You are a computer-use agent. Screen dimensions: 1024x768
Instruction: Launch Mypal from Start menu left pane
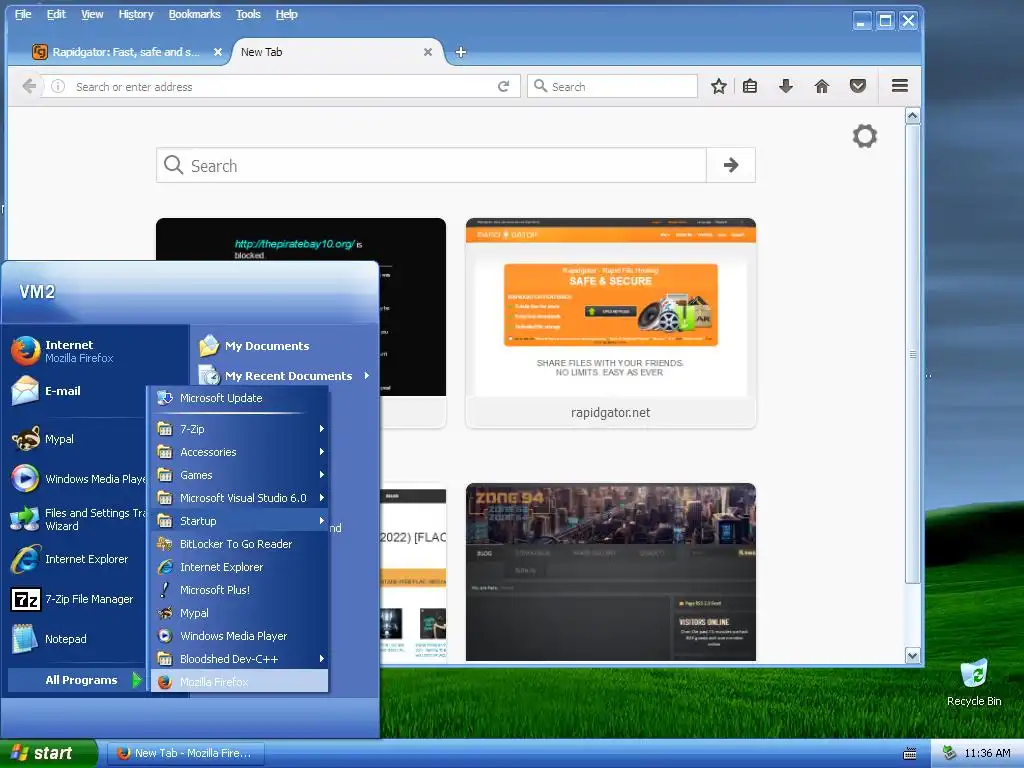(43, 439)
